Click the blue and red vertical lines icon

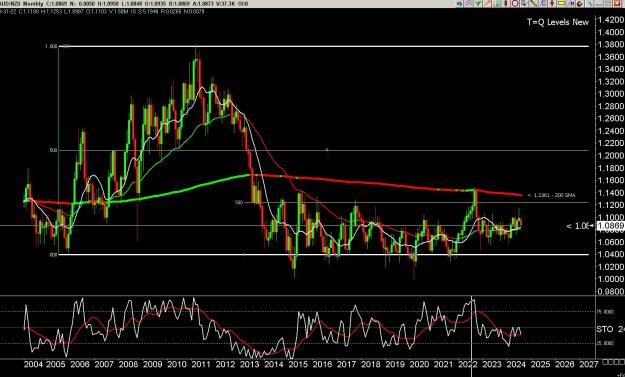542,4
